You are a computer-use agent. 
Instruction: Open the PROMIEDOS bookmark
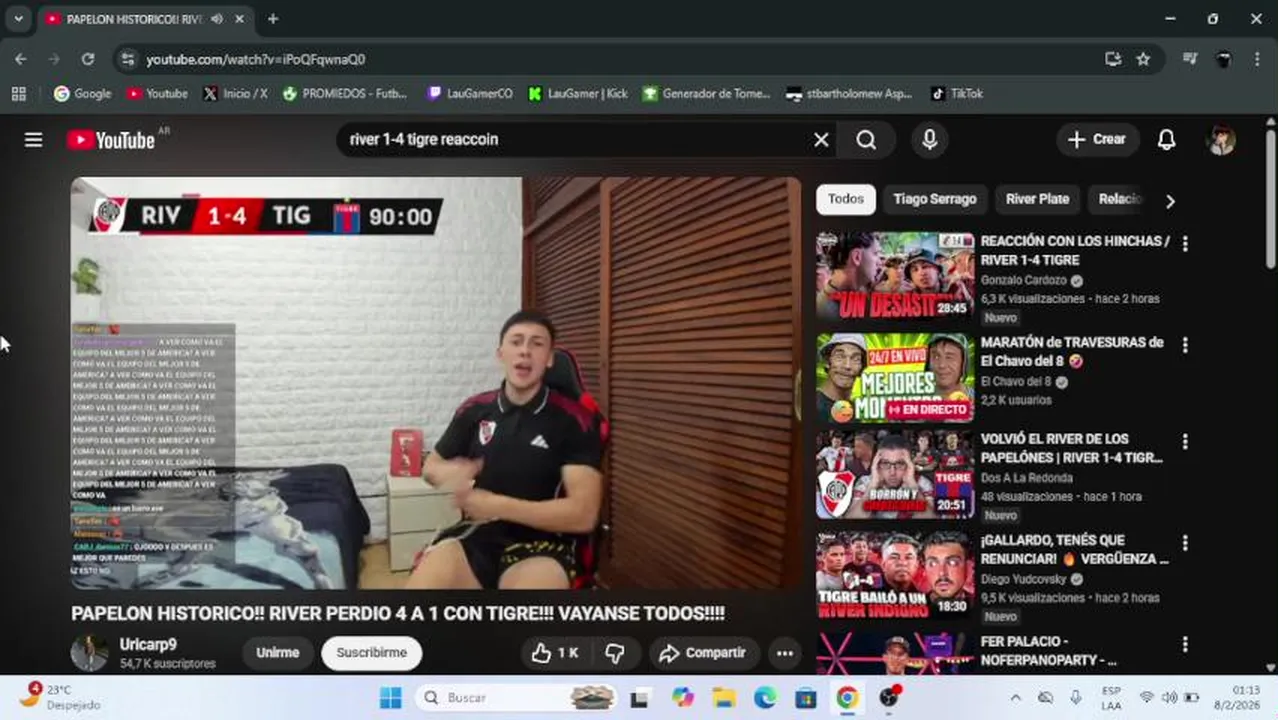coord(344,94)
